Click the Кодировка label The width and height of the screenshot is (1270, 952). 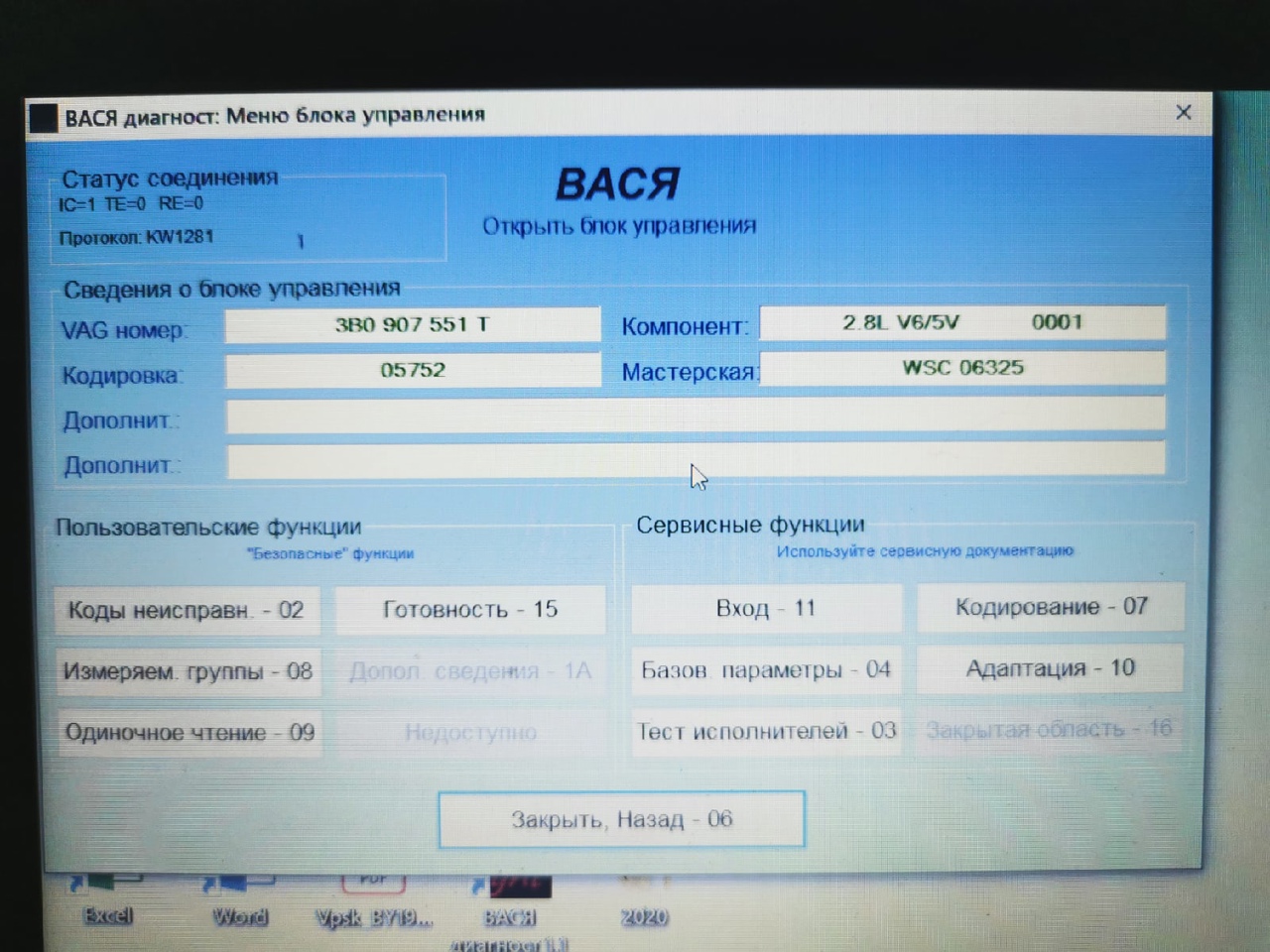pyautogui.click(x=123, y=376)
